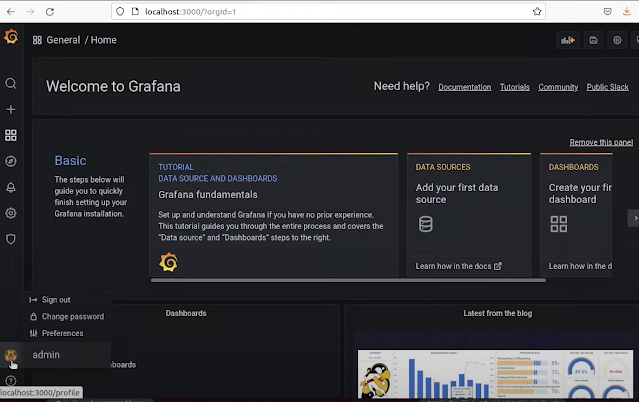Expand next setup cards with right chevron
The height and width of the screenshot is (402, 639).
click(634, 218)
